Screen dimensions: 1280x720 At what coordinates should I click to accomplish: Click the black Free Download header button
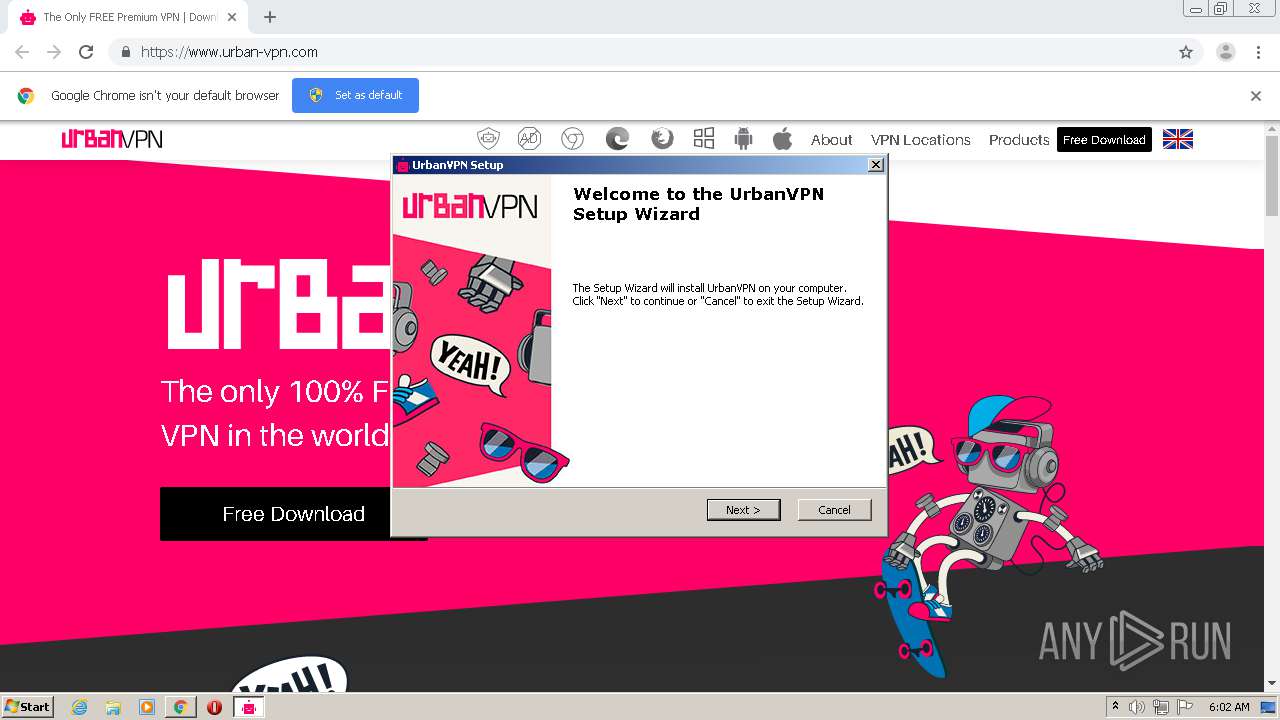pyautogui.click(x=1104, y=140)
